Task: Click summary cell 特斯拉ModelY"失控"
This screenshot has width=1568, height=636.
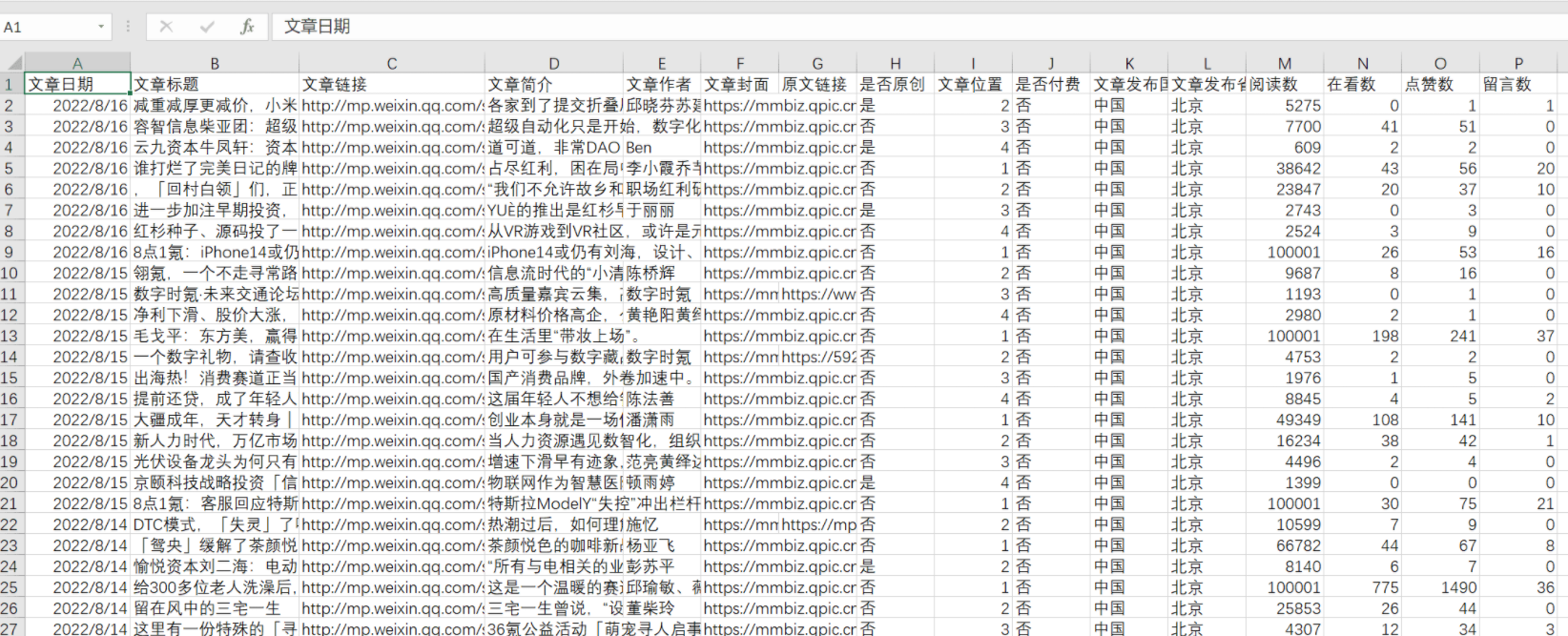Action: pyautogui.click(x=554, y=503)
